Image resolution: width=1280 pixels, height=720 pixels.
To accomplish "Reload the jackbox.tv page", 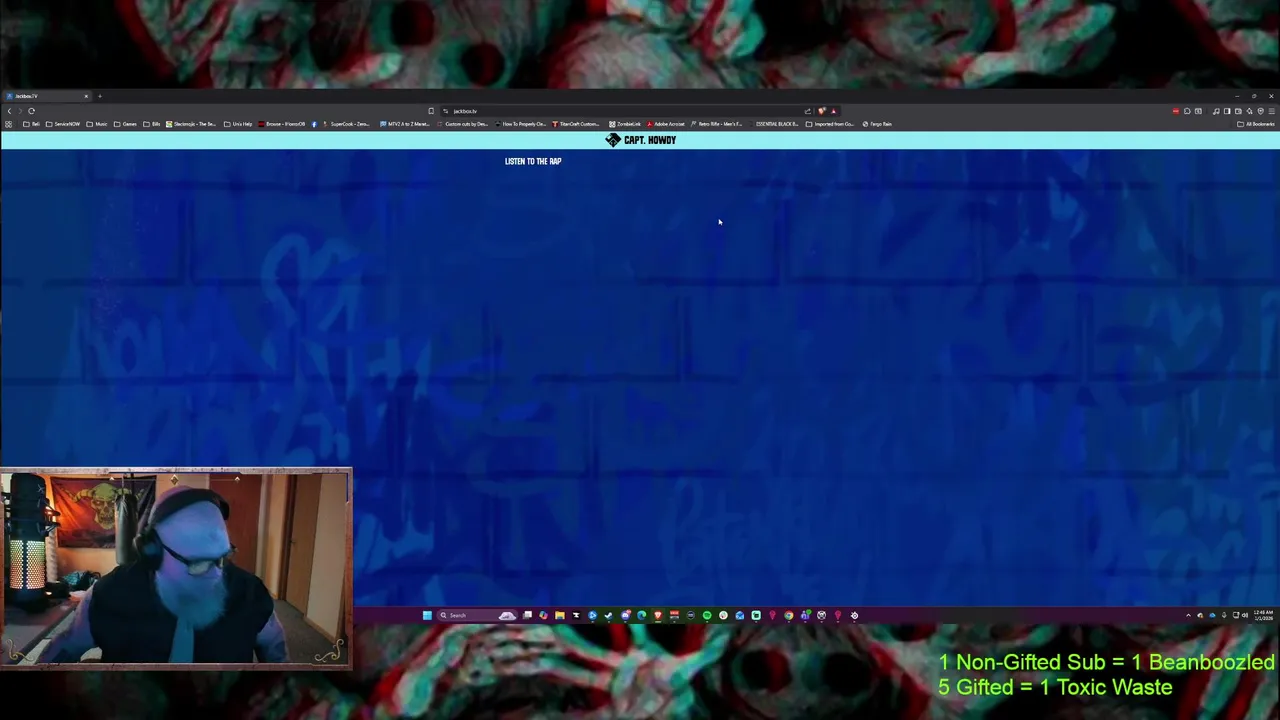I will point(31,111).
